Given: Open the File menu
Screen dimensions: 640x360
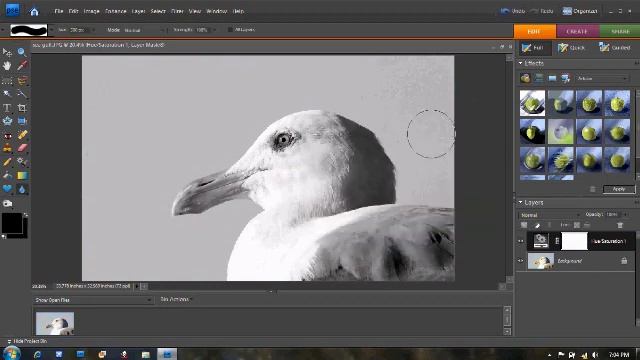Looking at the screenshot, I should (x=59, y=11).
